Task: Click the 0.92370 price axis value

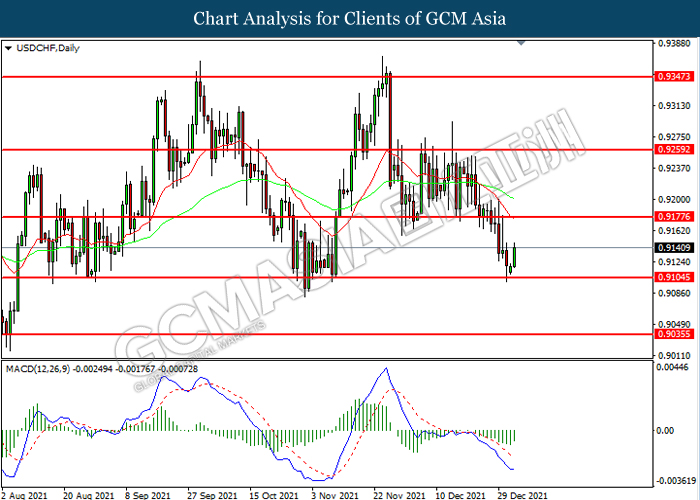Action: click(x=675, y=168)
